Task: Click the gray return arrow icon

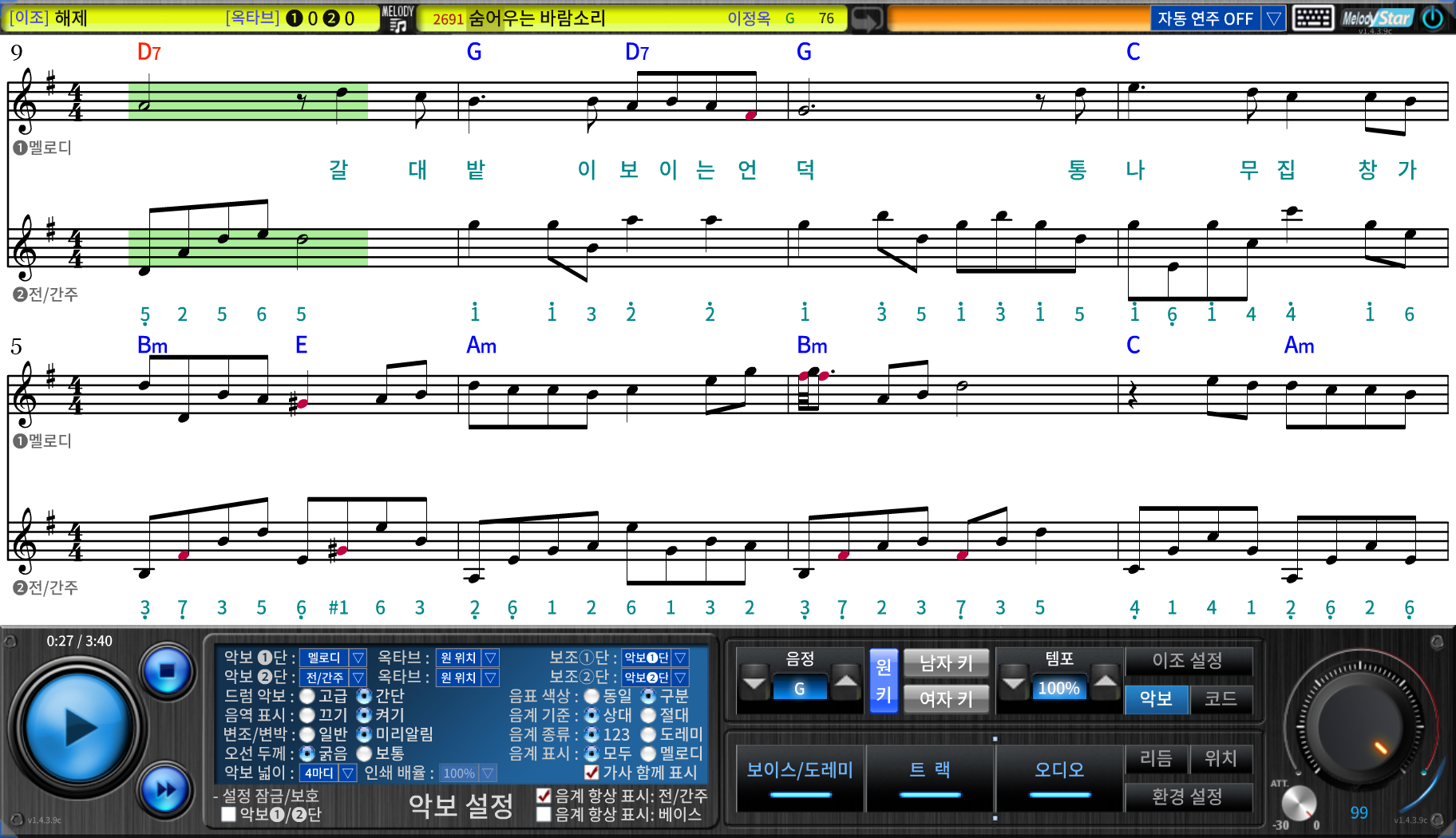Action: 867,18
